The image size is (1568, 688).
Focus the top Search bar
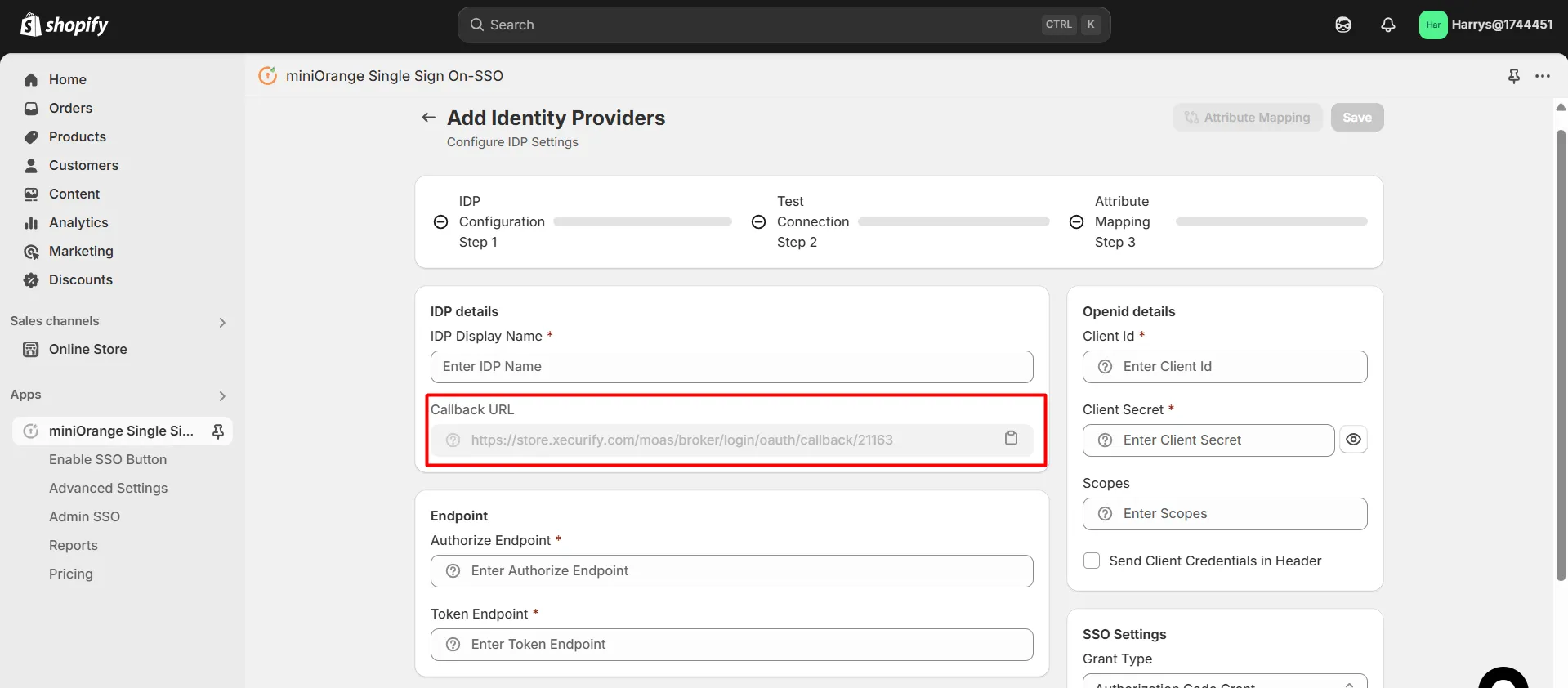784,25
